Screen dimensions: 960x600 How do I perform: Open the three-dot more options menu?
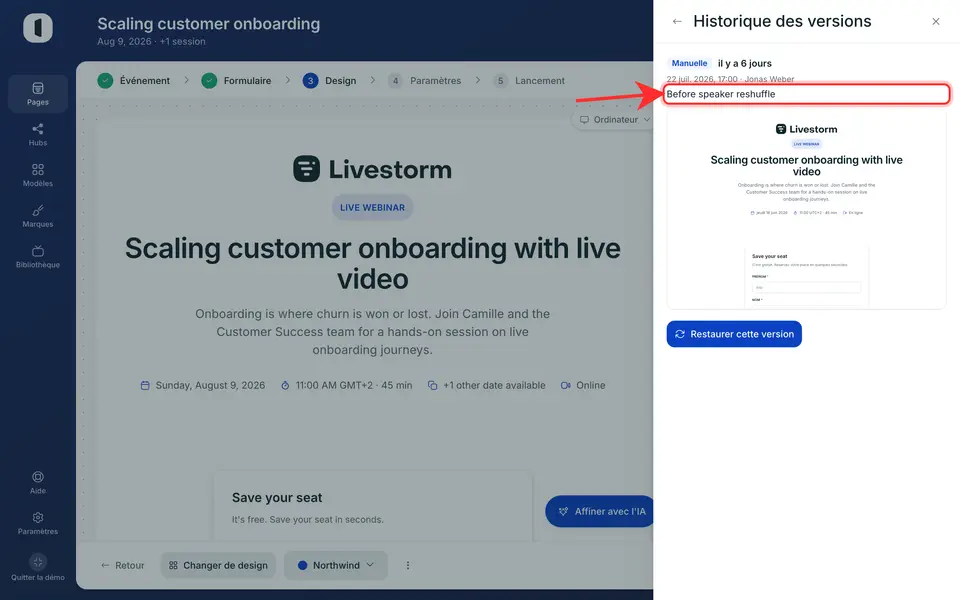click(408, 565)
